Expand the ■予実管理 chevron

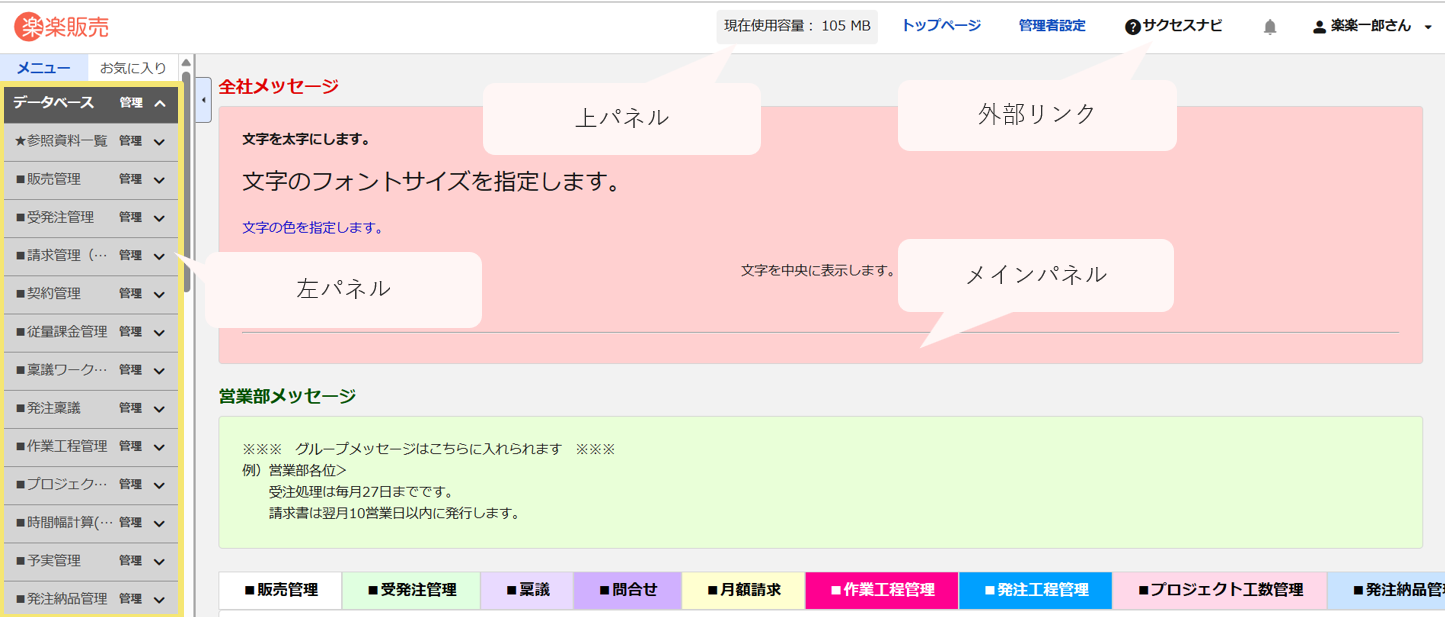[160, 561]
